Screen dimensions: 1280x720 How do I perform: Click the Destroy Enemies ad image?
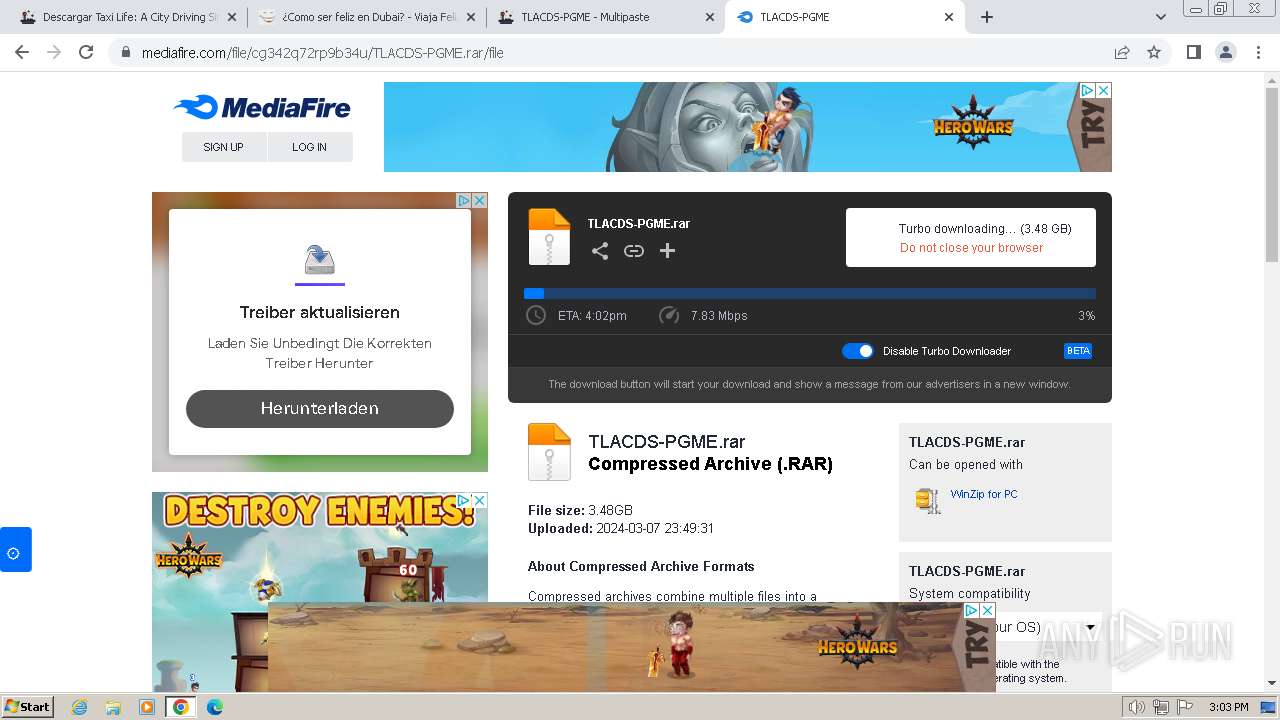320,592
